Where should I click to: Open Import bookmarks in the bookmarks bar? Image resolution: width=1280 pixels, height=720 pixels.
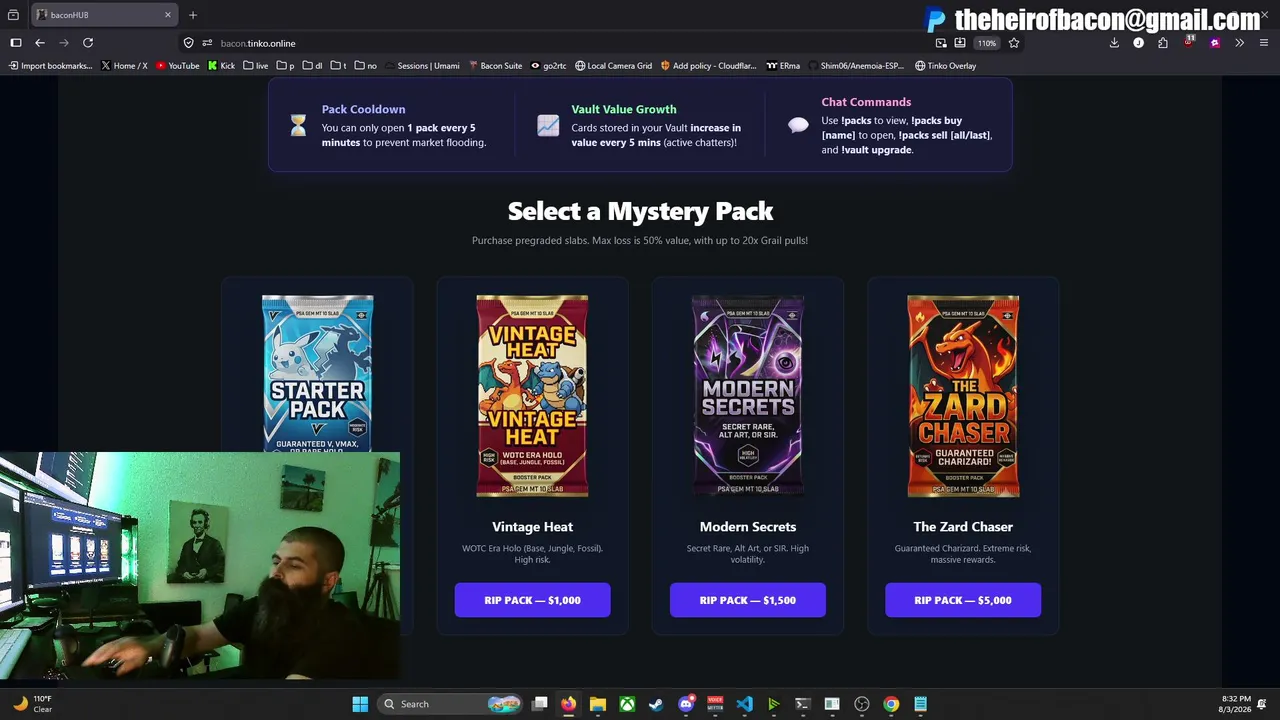point(50,66)
